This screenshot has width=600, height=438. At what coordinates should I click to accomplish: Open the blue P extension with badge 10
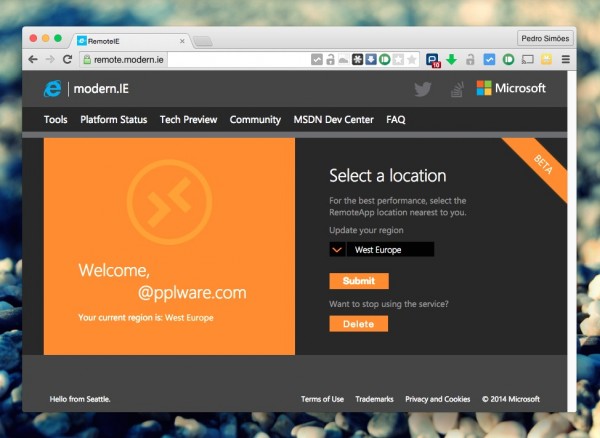433,60
